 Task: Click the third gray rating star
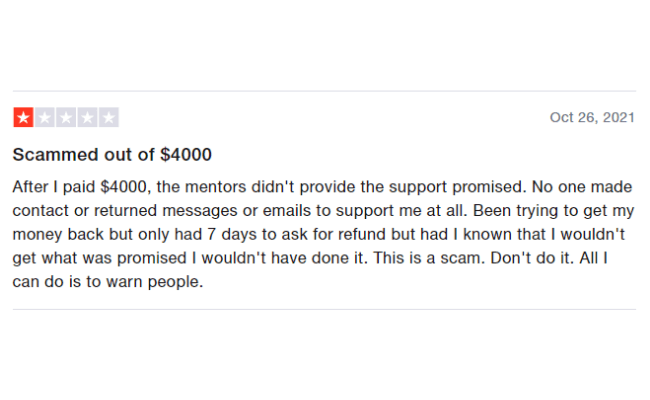[x=66, y=117]
